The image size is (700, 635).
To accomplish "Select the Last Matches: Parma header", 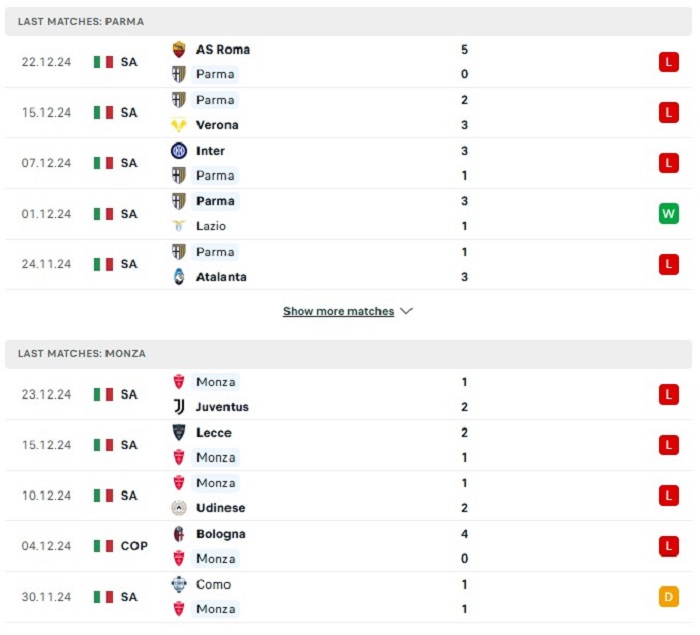I will [348, 21].
